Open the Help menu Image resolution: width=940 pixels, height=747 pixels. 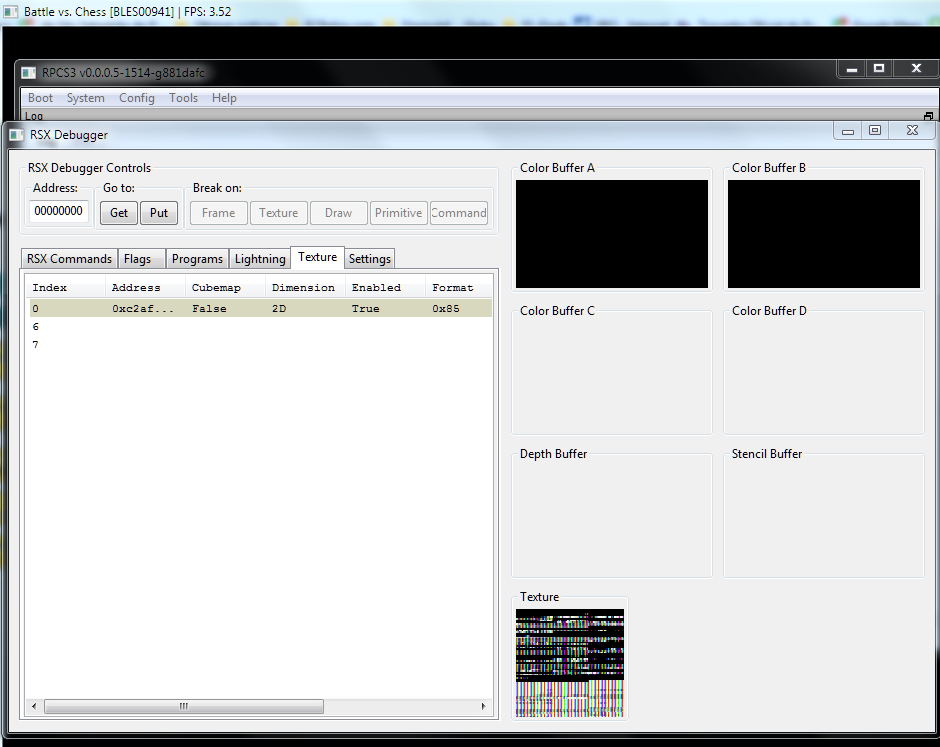[224, 98]
